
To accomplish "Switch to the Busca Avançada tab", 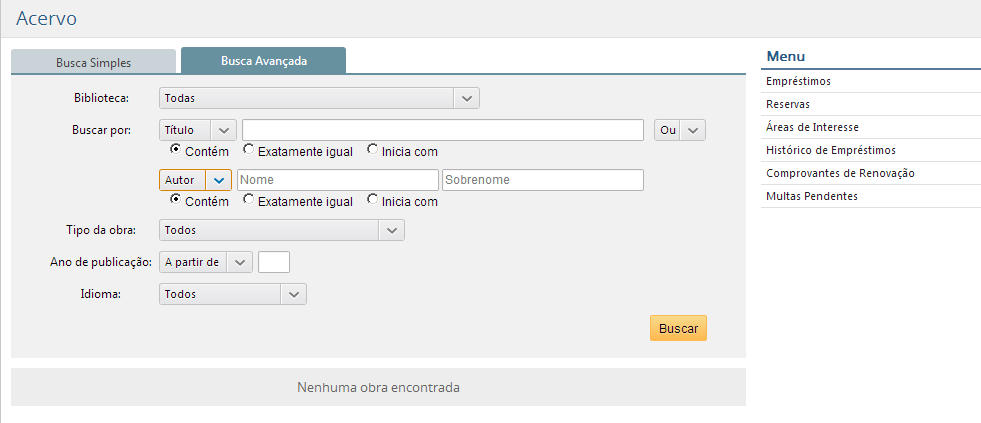I will pyautogui.click(x=263, y=60).
